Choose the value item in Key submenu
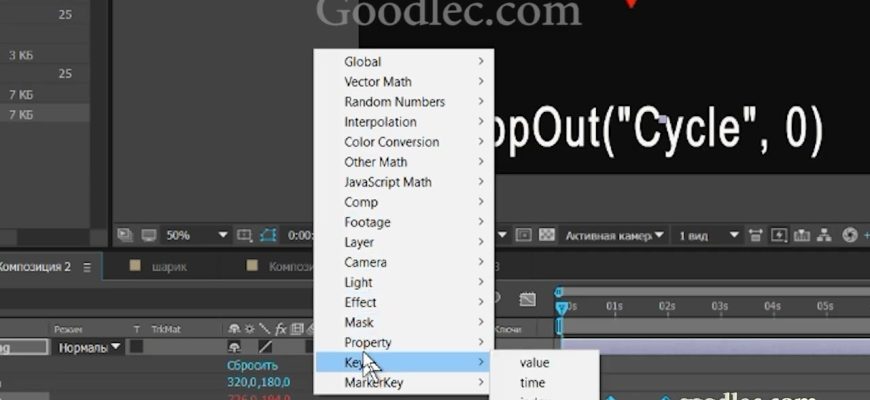The image size is (870, 400). pos(535,363)
